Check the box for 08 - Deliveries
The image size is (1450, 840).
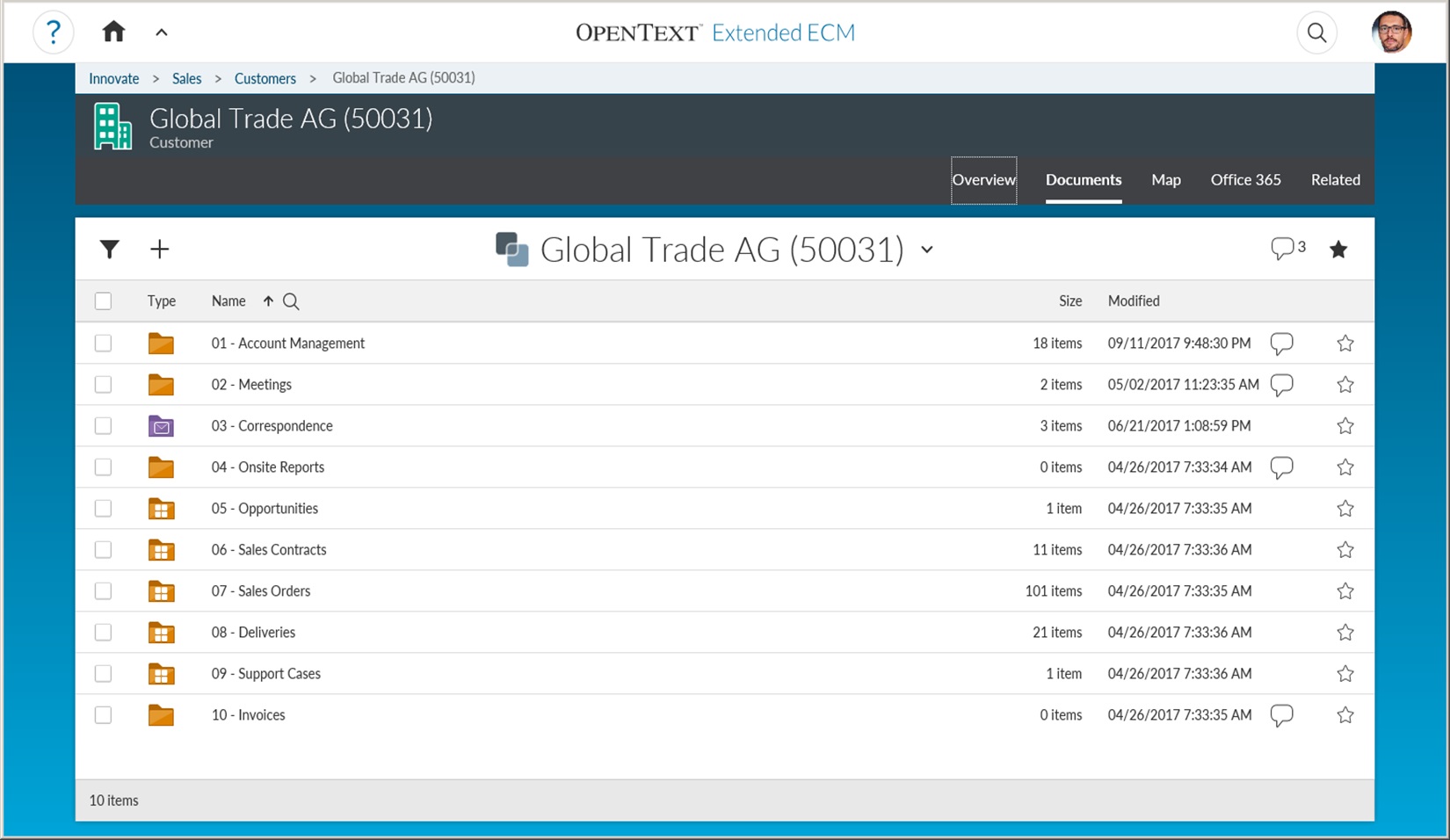point(103,633)
